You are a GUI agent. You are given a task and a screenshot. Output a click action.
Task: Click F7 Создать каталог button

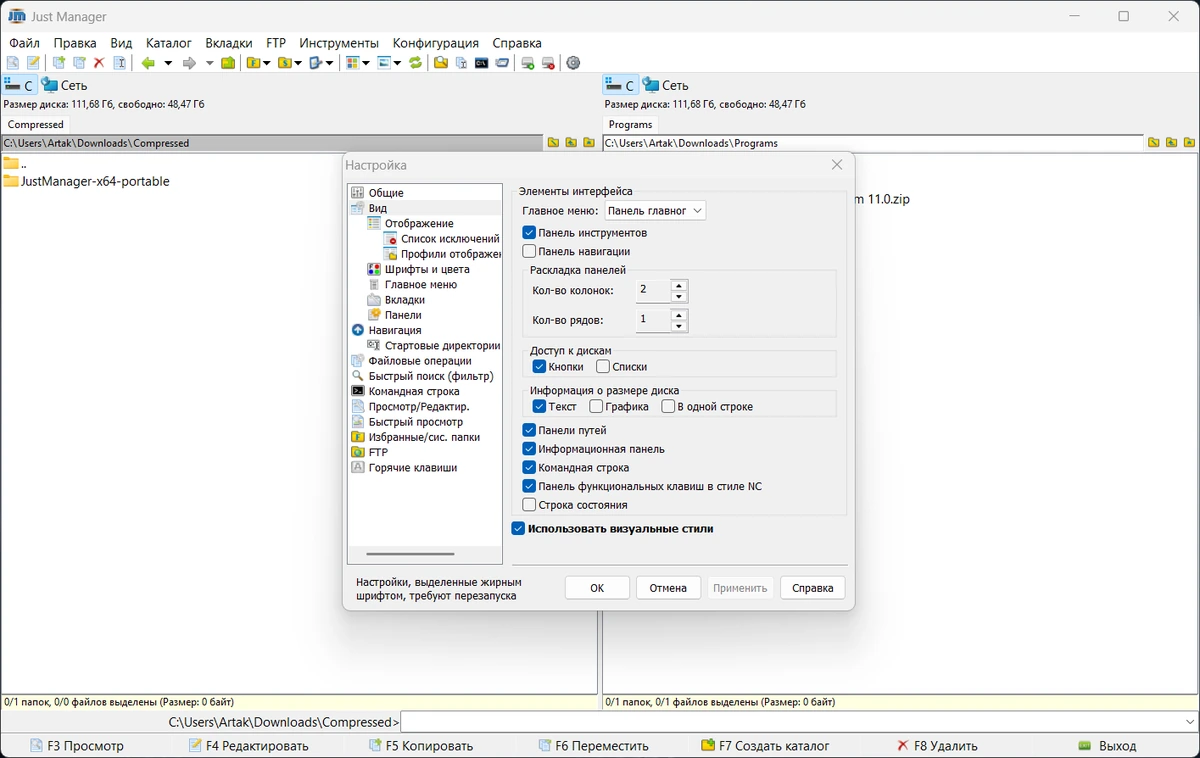click(766, 746)
